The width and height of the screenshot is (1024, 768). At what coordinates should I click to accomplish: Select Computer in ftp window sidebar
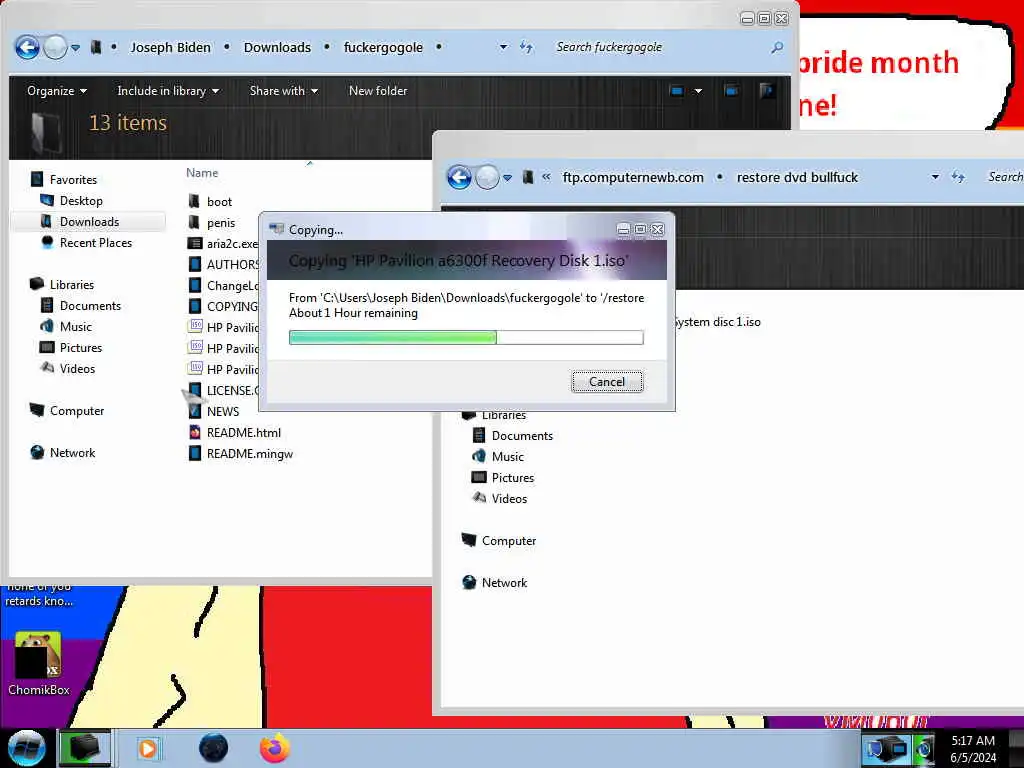point(508,541)
